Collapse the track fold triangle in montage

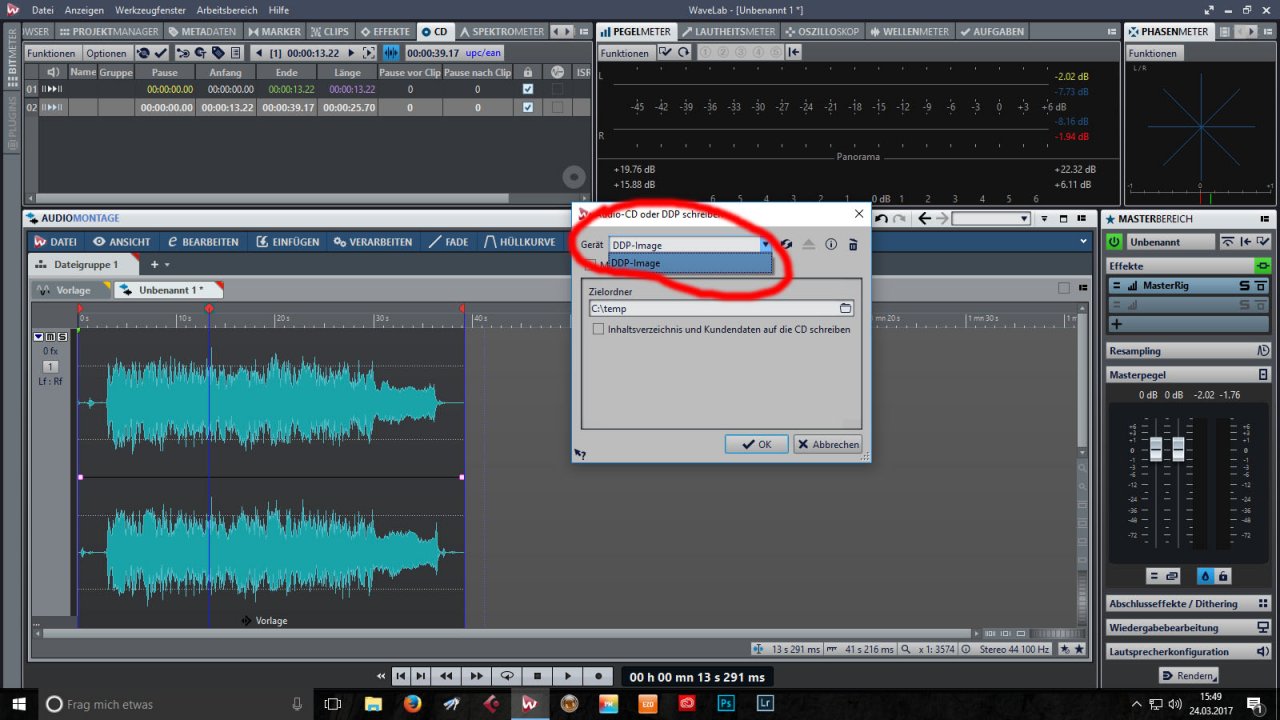pyautogui.click(x=39, y=336)
